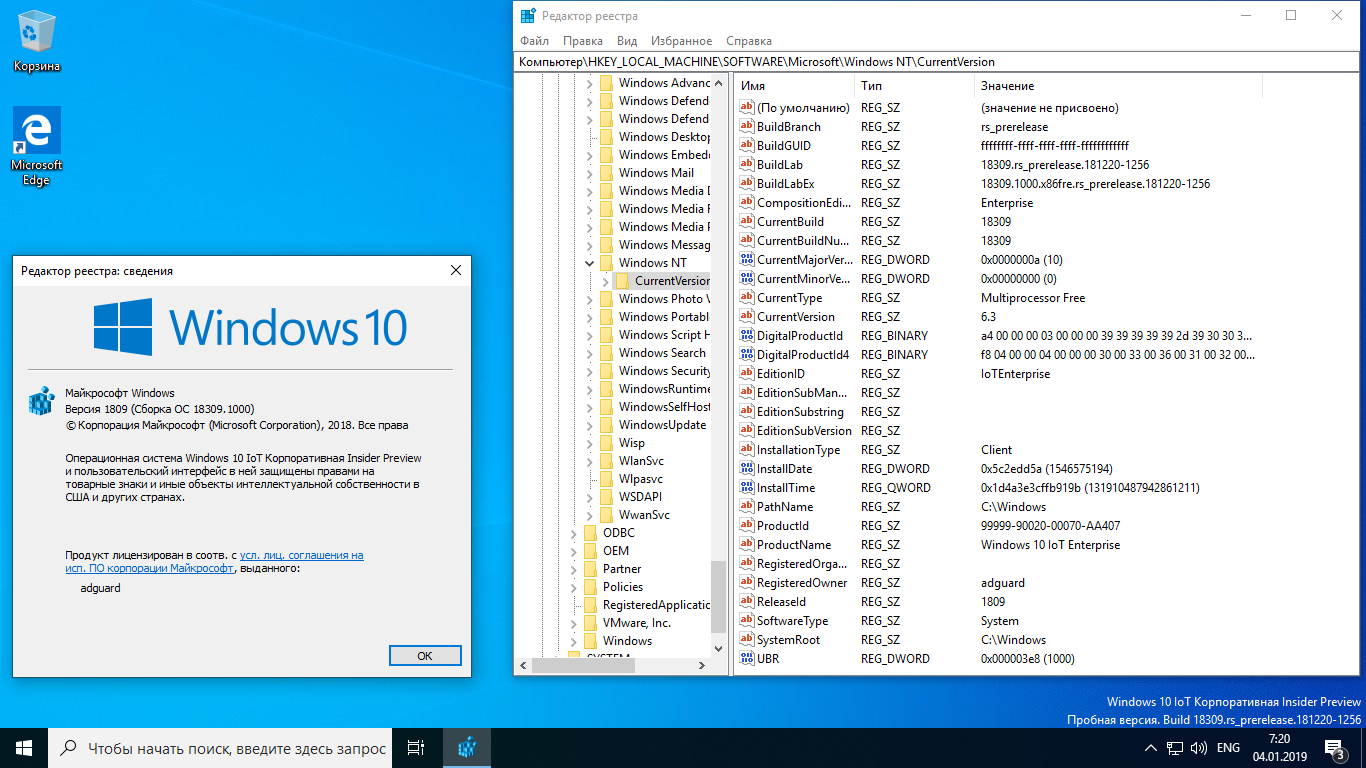1366x768 pixels.
Task: Click the Значение column header
Action: coord(1118,86)
